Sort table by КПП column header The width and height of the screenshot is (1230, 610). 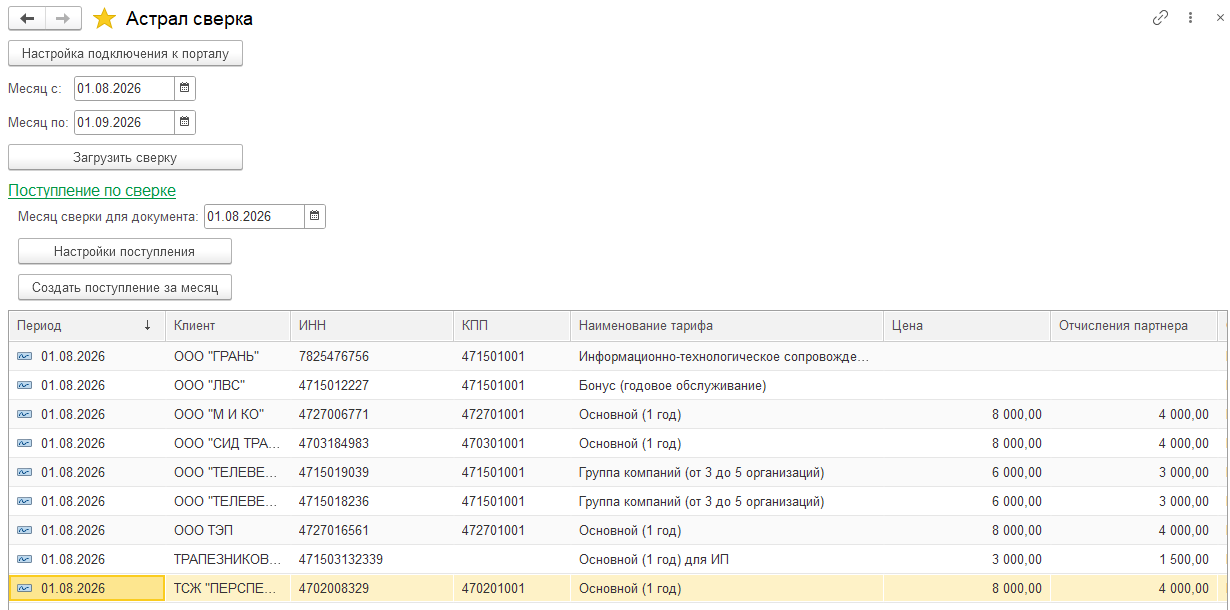pos(512,325)
